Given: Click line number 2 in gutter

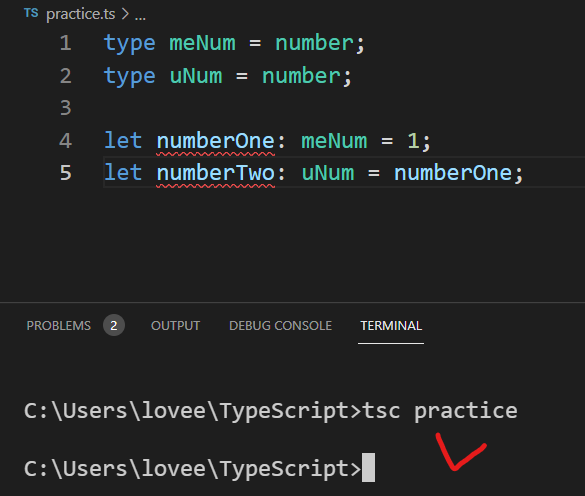Looking at the screenshot, I should 65,76.
